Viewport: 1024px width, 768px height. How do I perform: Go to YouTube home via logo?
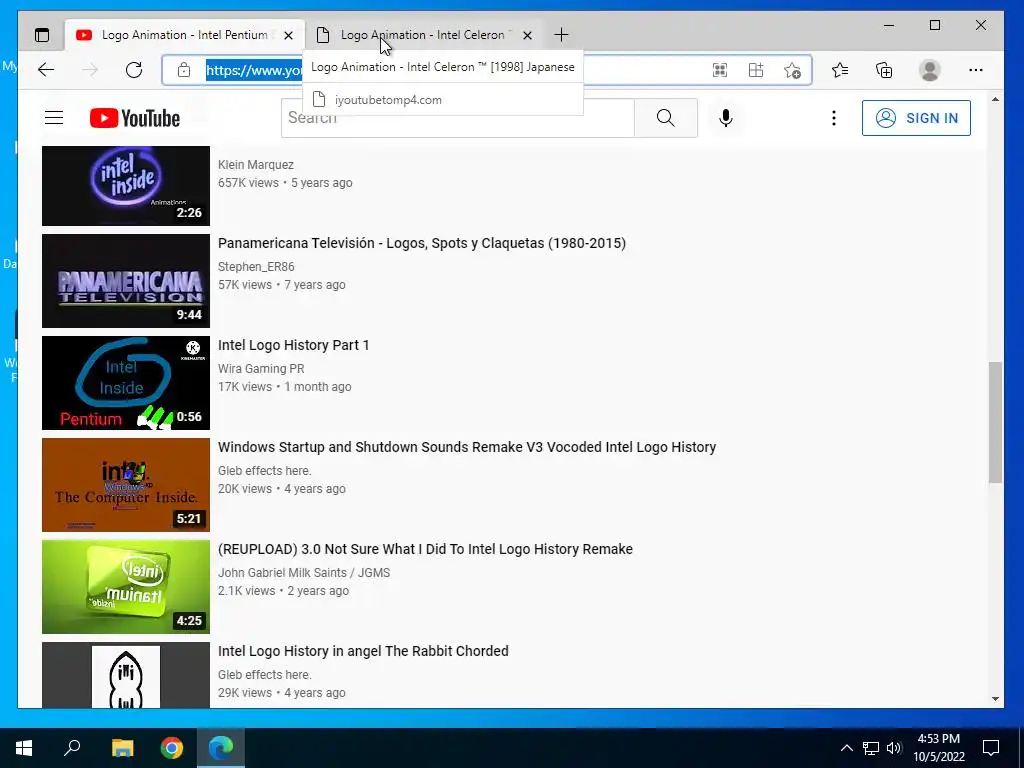click(135, 118)
